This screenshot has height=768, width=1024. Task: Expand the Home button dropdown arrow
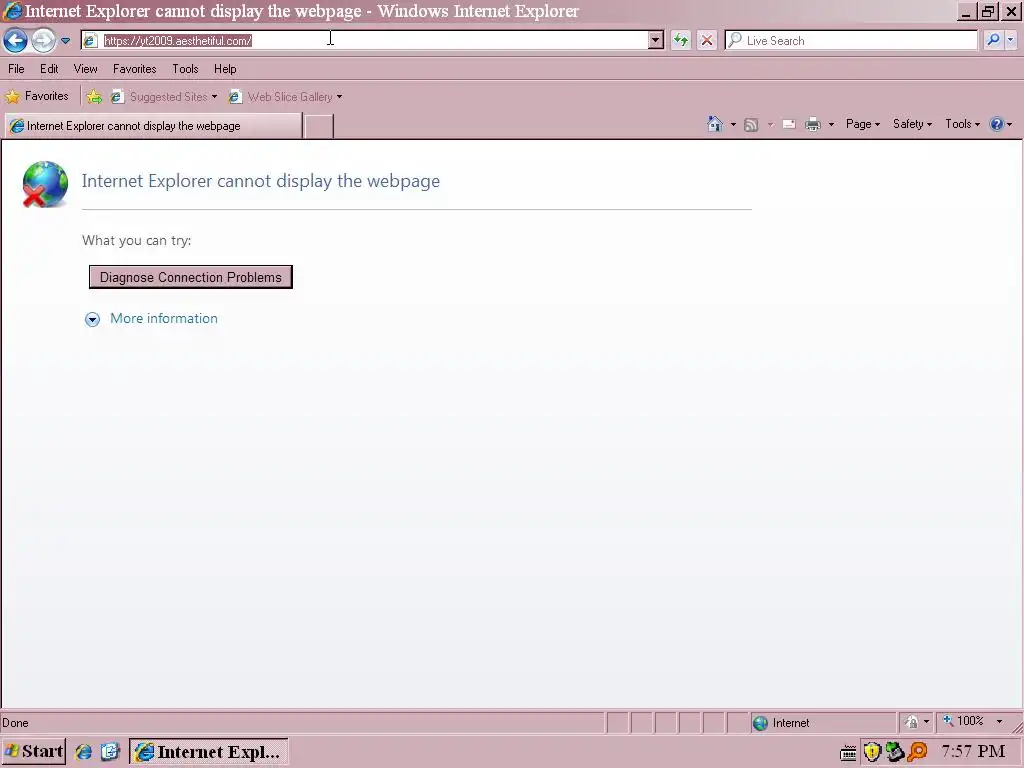(733, 124)
